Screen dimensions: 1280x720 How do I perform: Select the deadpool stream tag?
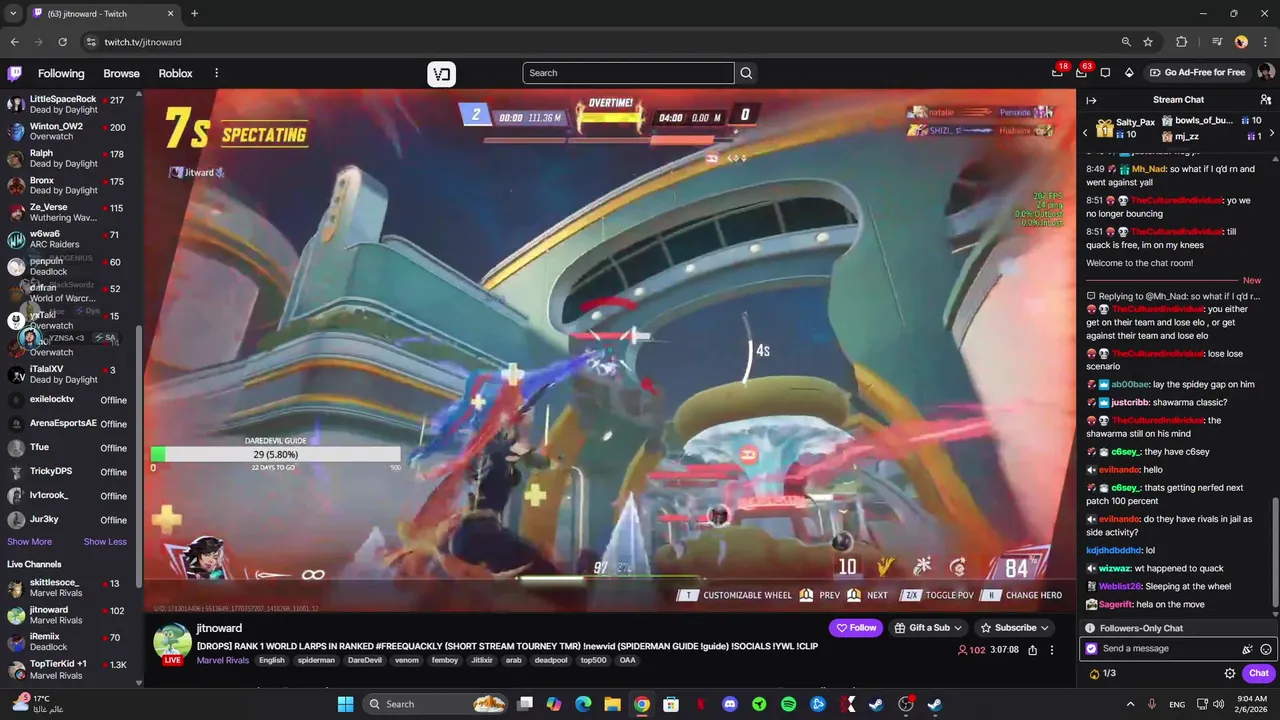pyautogui.click(x=550, y=660)
